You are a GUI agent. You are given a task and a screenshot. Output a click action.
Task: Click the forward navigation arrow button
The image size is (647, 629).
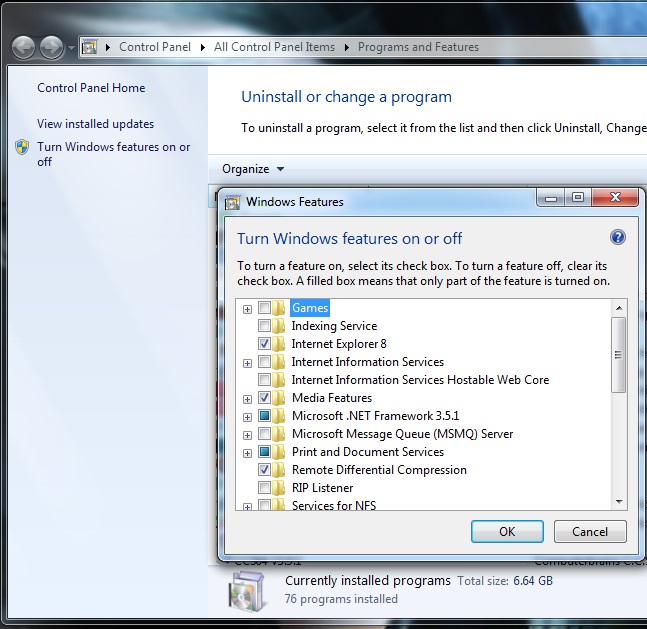(x=51, y=47)
